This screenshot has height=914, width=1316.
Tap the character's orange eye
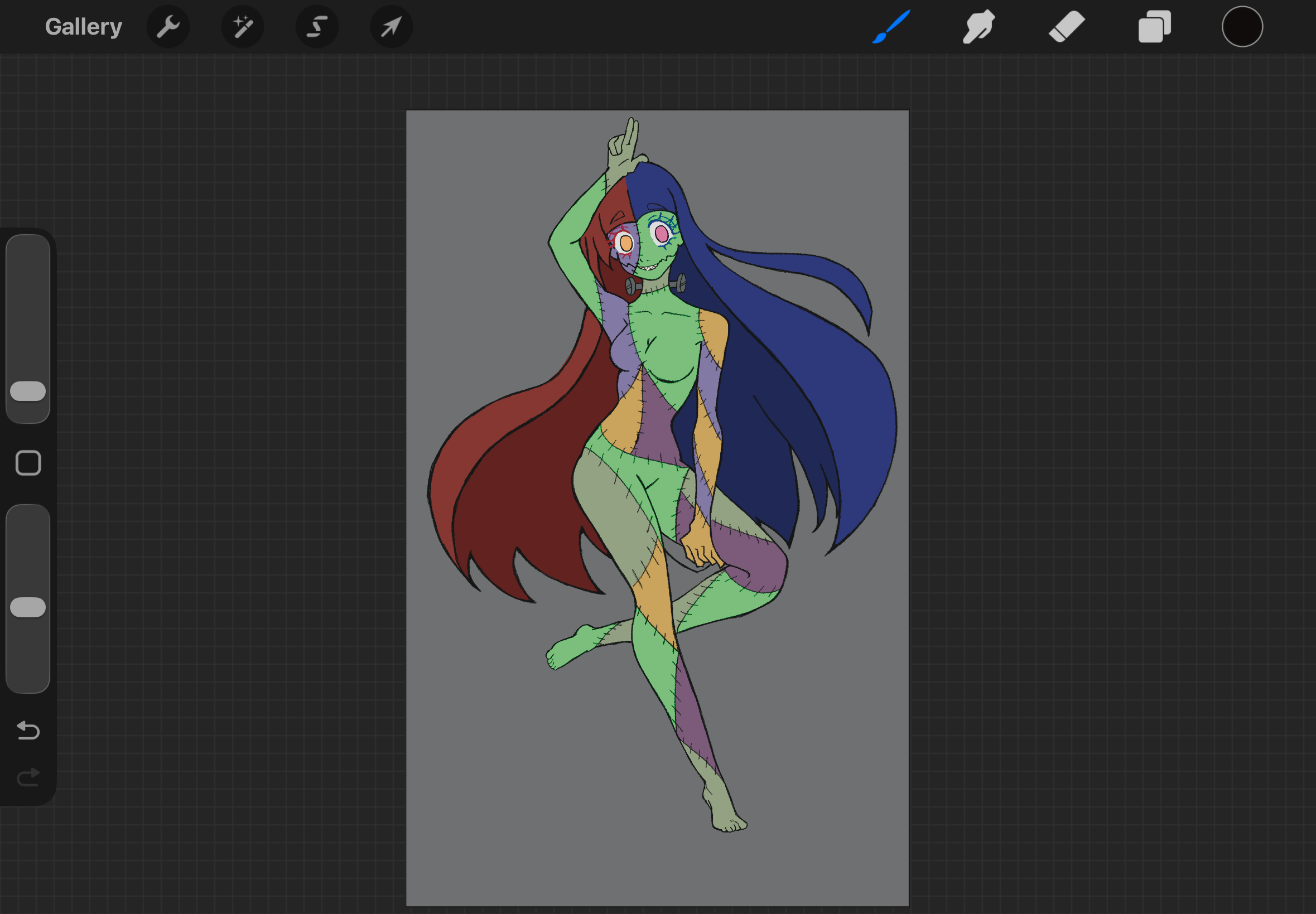[625, 243]
